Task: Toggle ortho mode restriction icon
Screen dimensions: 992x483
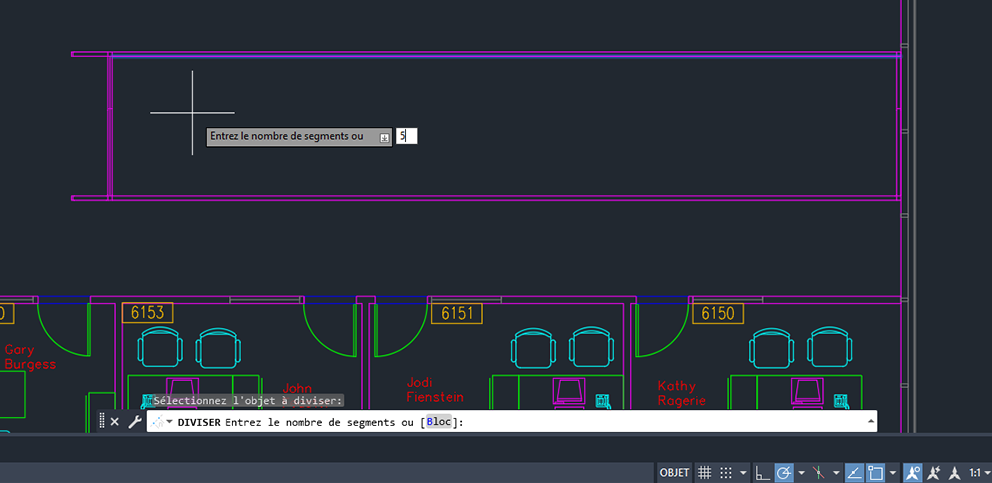Action: (763, 473)
